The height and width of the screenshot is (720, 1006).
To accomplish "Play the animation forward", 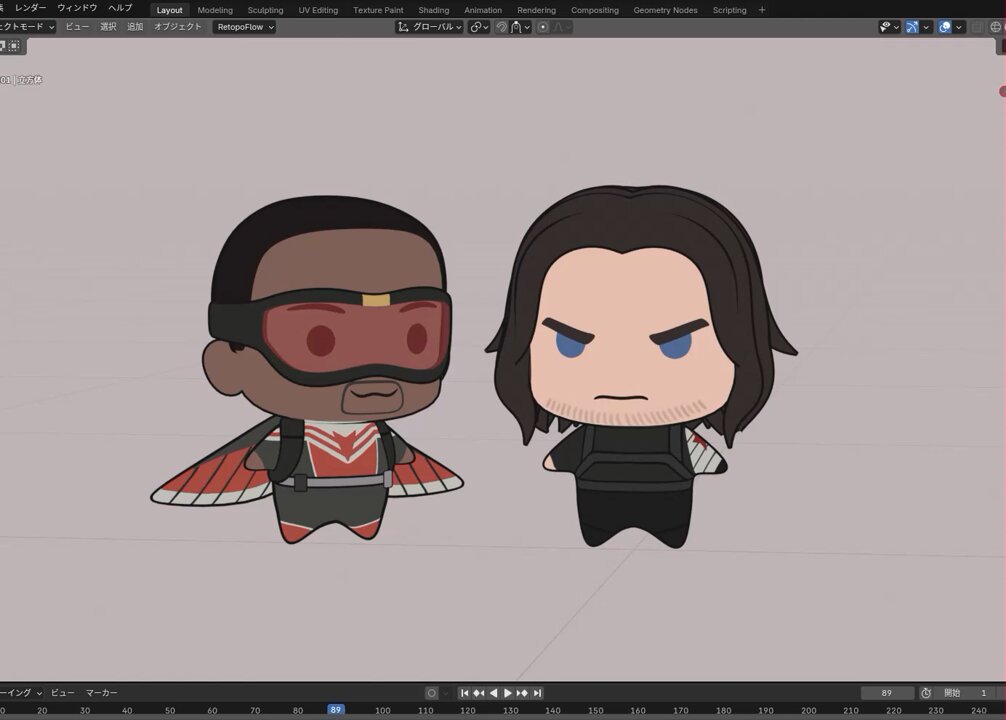I will point(507,693).
